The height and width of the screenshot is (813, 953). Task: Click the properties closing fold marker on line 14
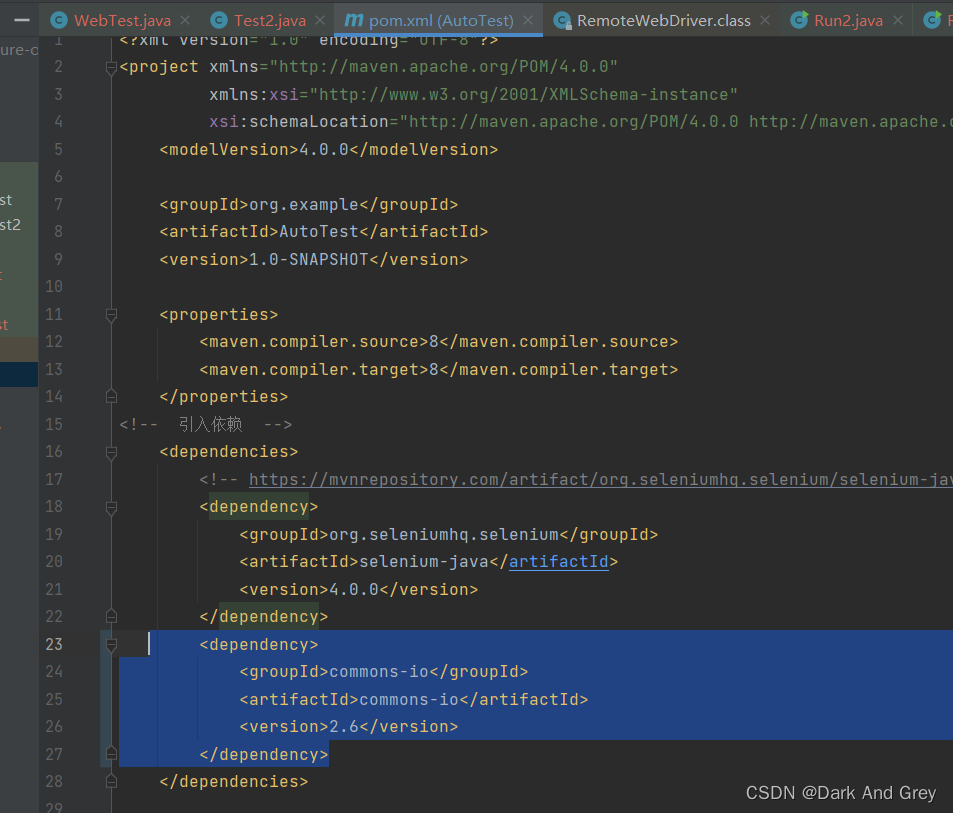111,397
